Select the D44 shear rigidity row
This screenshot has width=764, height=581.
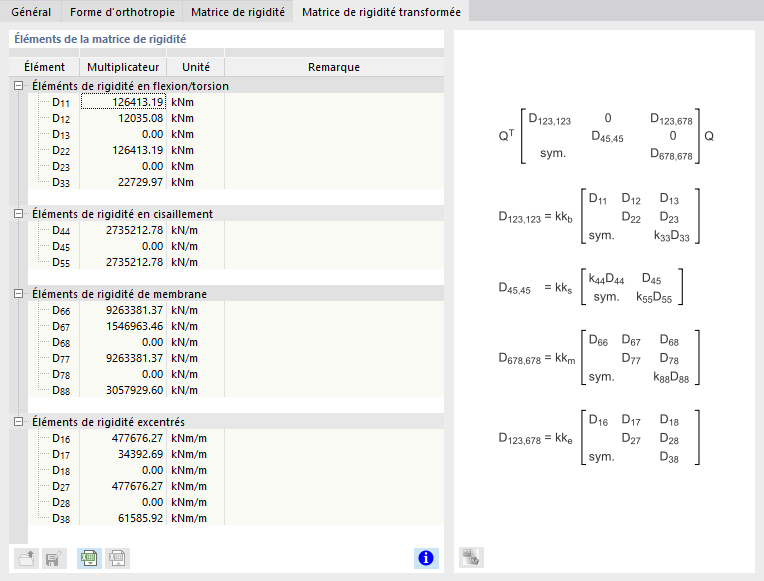pos(62,230)
